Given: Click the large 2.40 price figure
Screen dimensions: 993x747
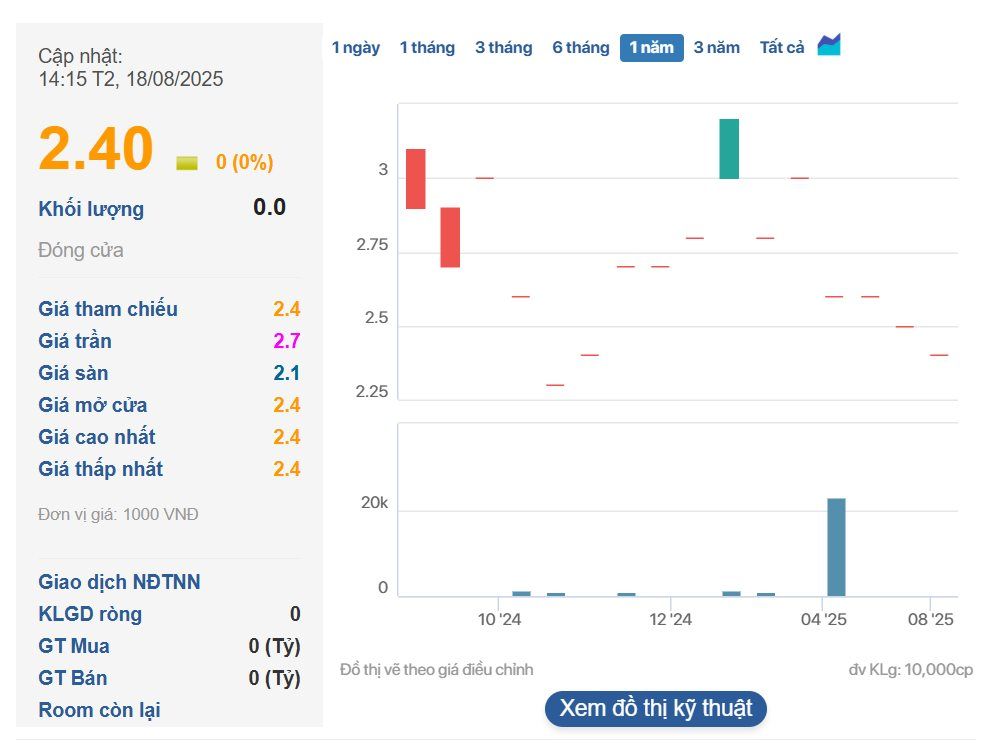Looking at the screenshot, I should click(x=96, y=149).
